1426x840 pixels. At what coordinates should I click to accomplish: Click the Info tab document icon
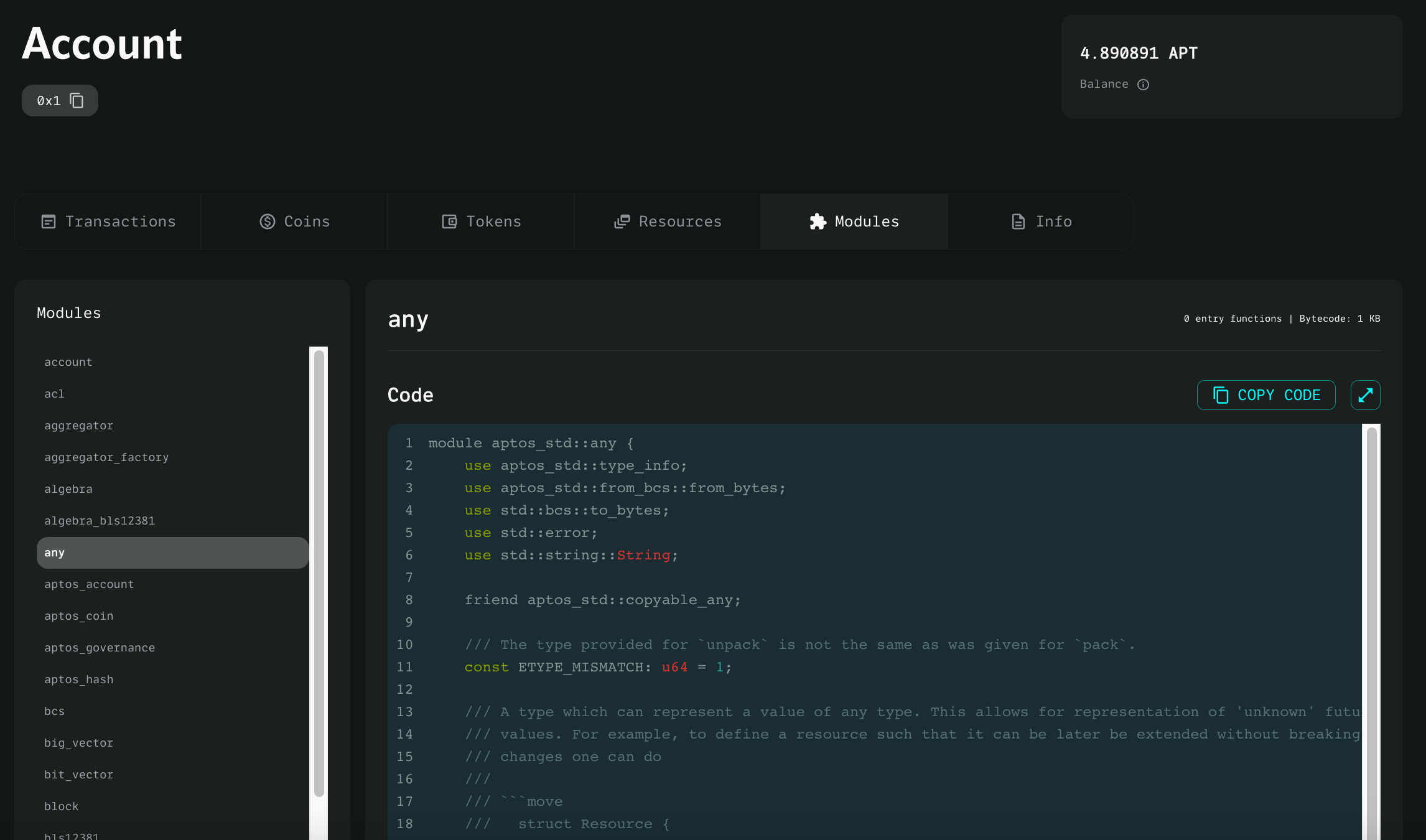coord(1018,222)
